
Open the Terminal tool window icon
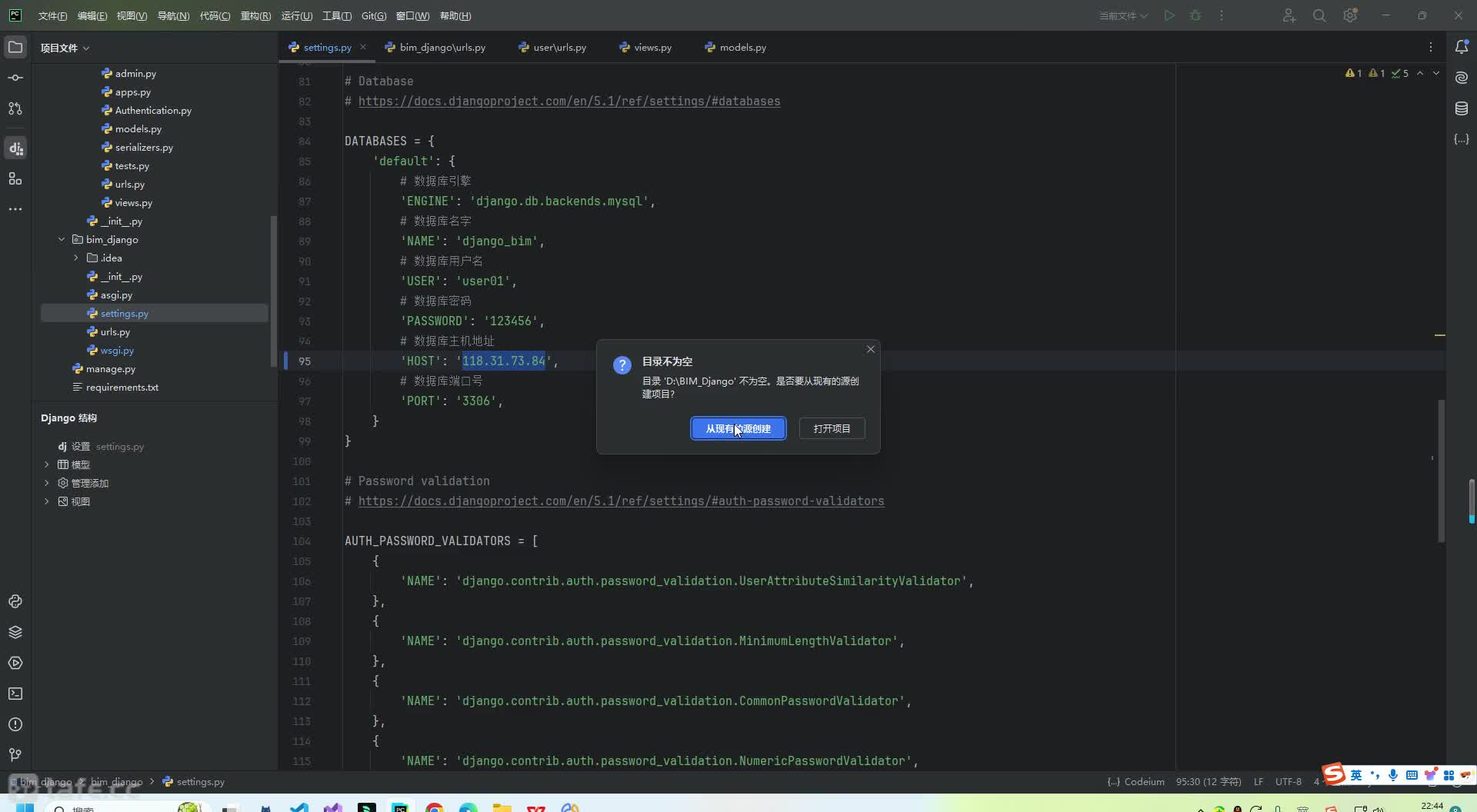15,694
